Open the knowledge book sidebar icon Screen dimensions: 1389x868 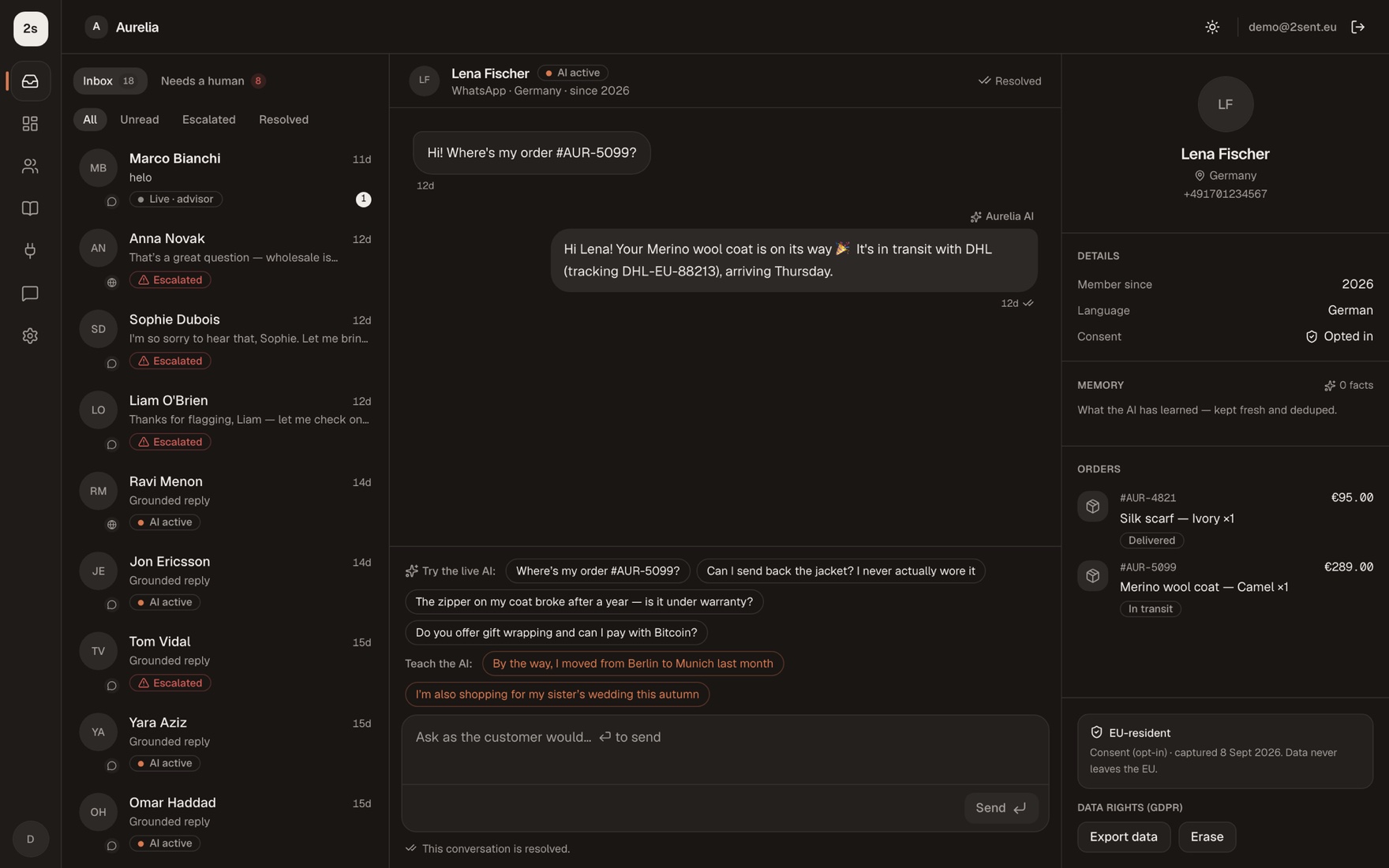30,208
